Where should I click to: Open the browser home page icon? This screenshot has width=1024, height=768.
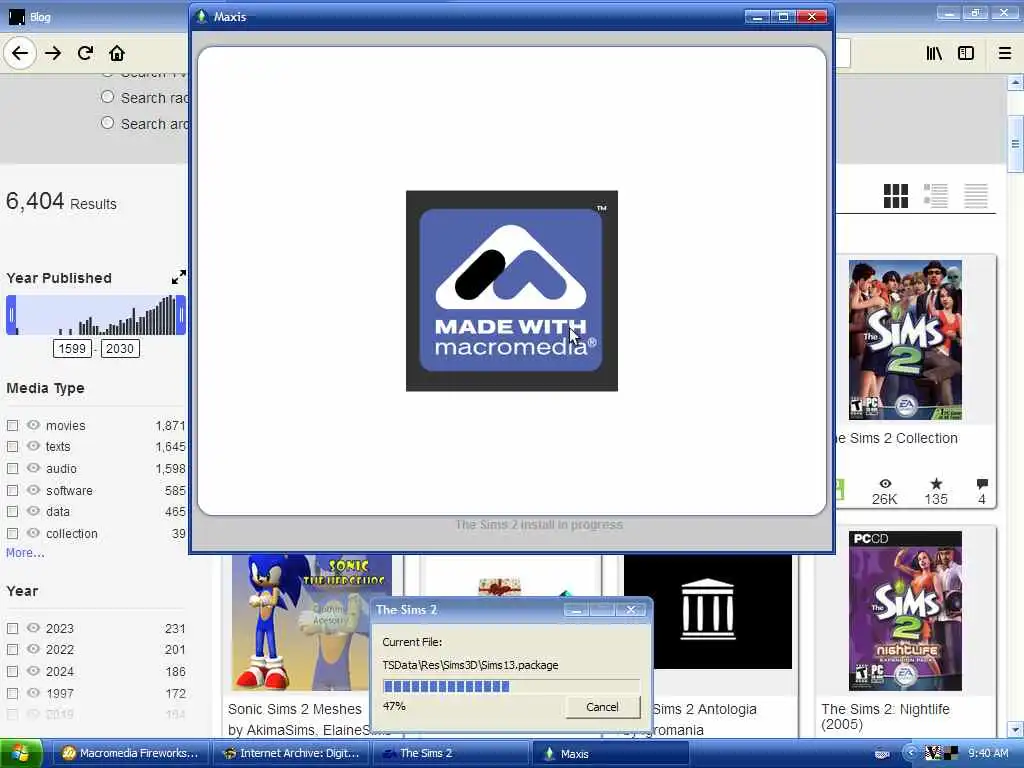pos(117,53)
